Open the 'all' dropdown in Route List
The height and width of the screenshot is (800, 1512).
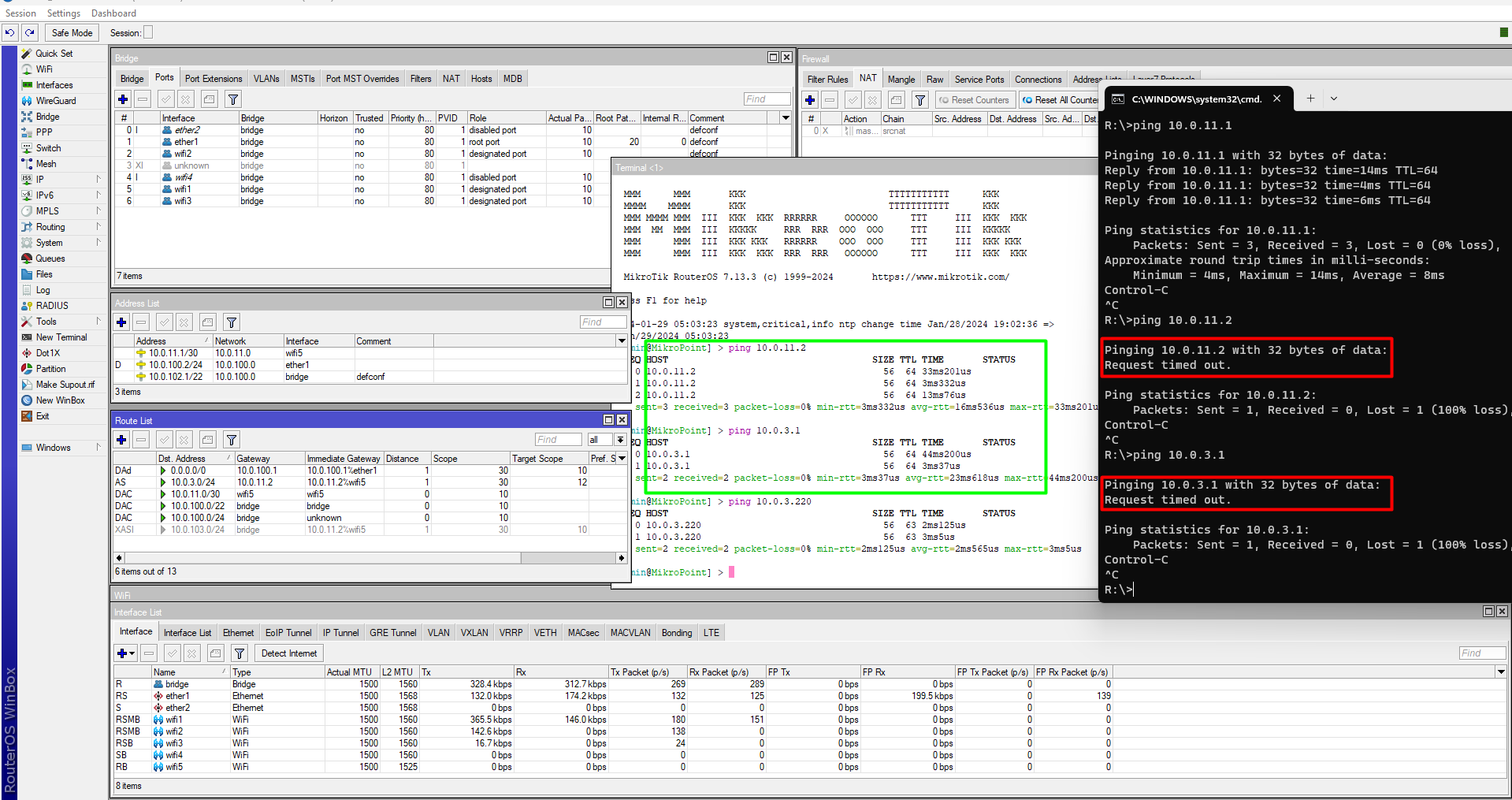tap(621, 440)
